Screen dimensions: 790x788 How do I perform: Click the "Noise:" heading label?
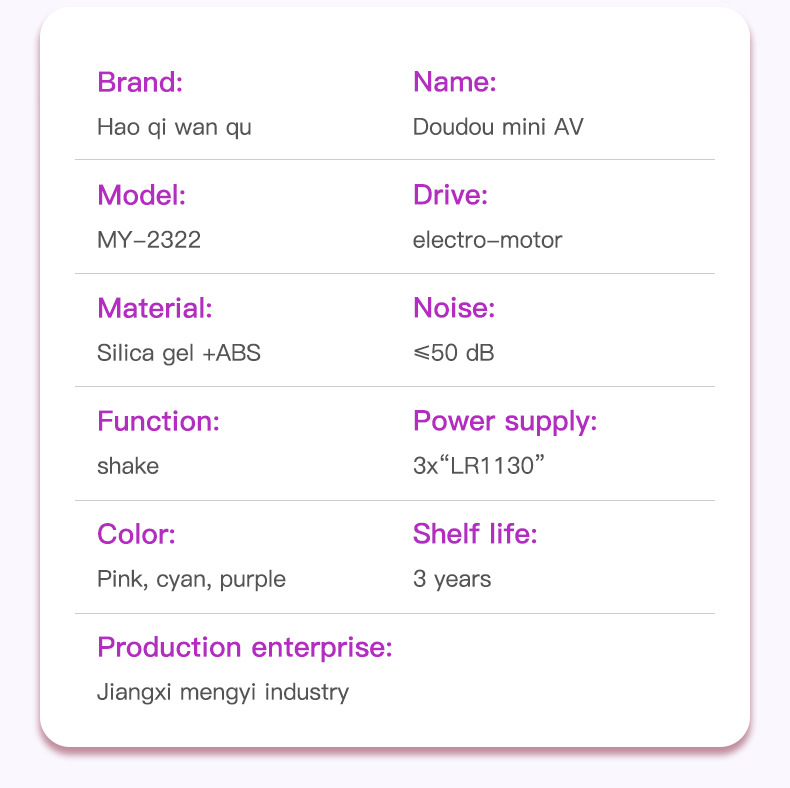click(453, 308)
